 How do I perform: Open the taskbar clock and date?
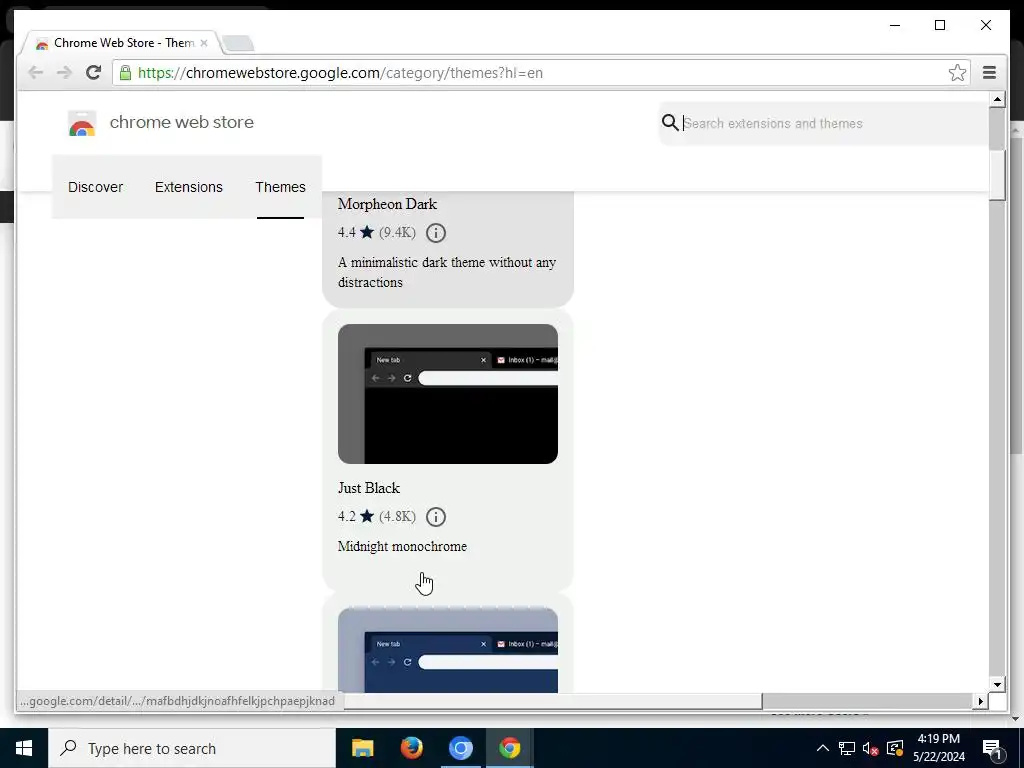[x=938, y=748]
